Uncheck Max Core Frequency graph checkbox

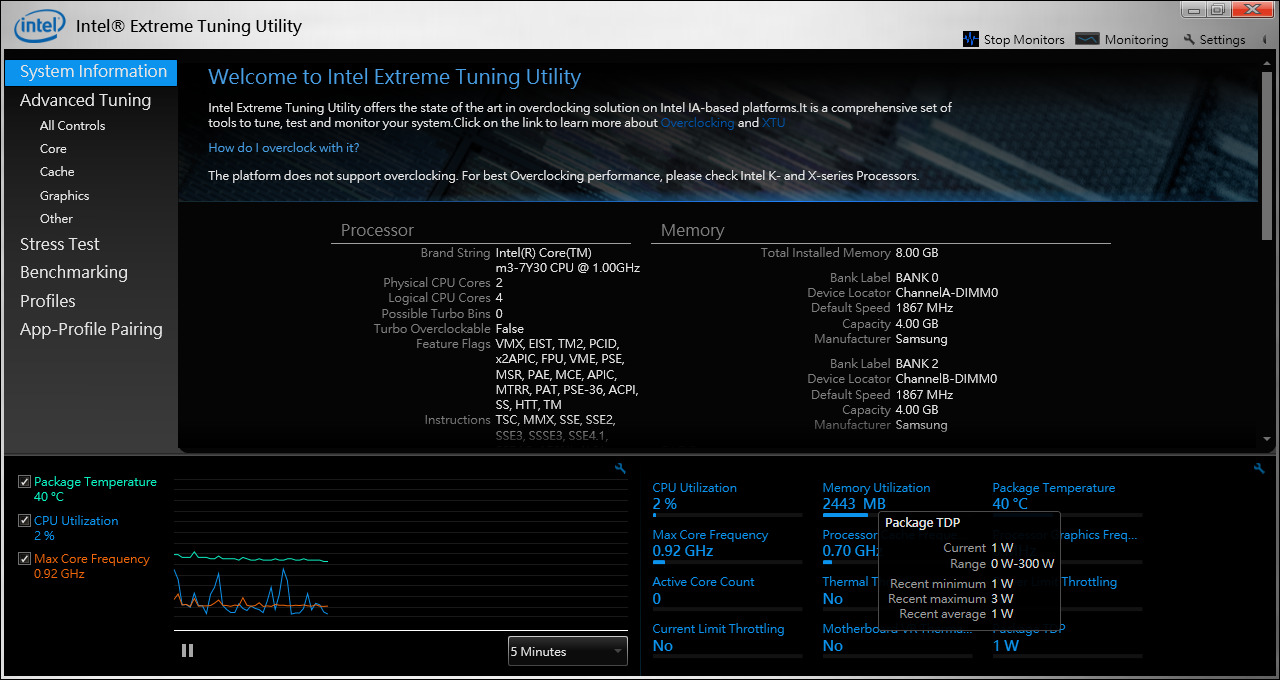pyautogui.click(x=25, y=559)
